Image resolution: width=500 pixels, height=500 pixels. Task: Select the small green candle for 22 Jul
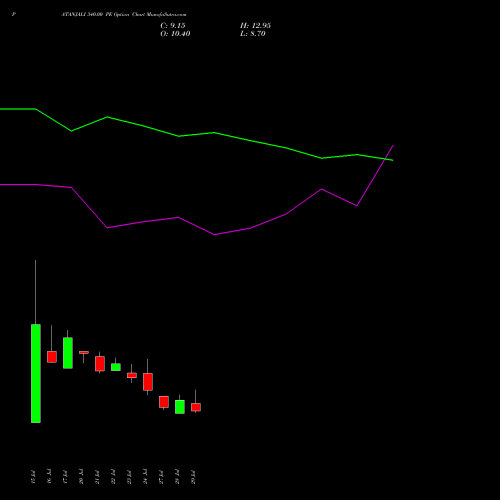coord(116,367)
